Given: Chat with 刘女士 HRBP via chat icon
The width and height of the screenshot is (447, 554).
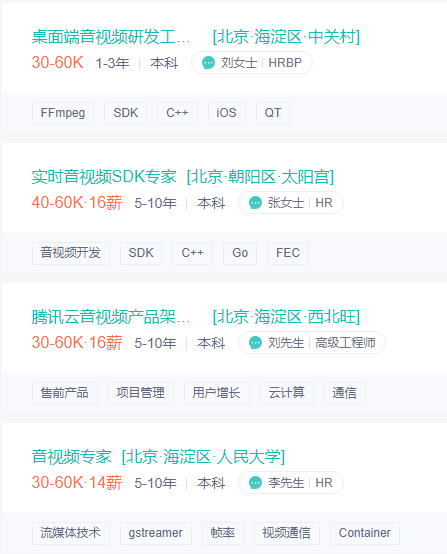Looking at the screenshot, I should click(208, 63).
